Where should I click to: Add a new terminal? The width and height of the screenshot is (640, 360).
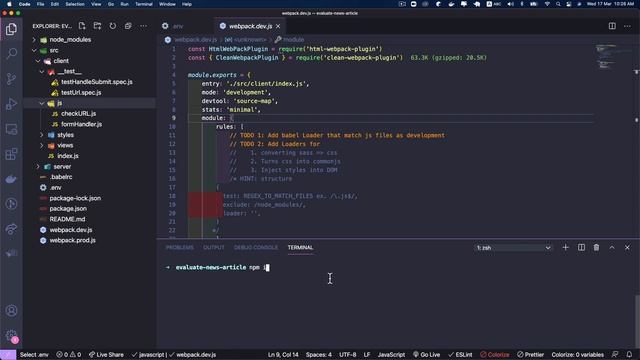565,247
